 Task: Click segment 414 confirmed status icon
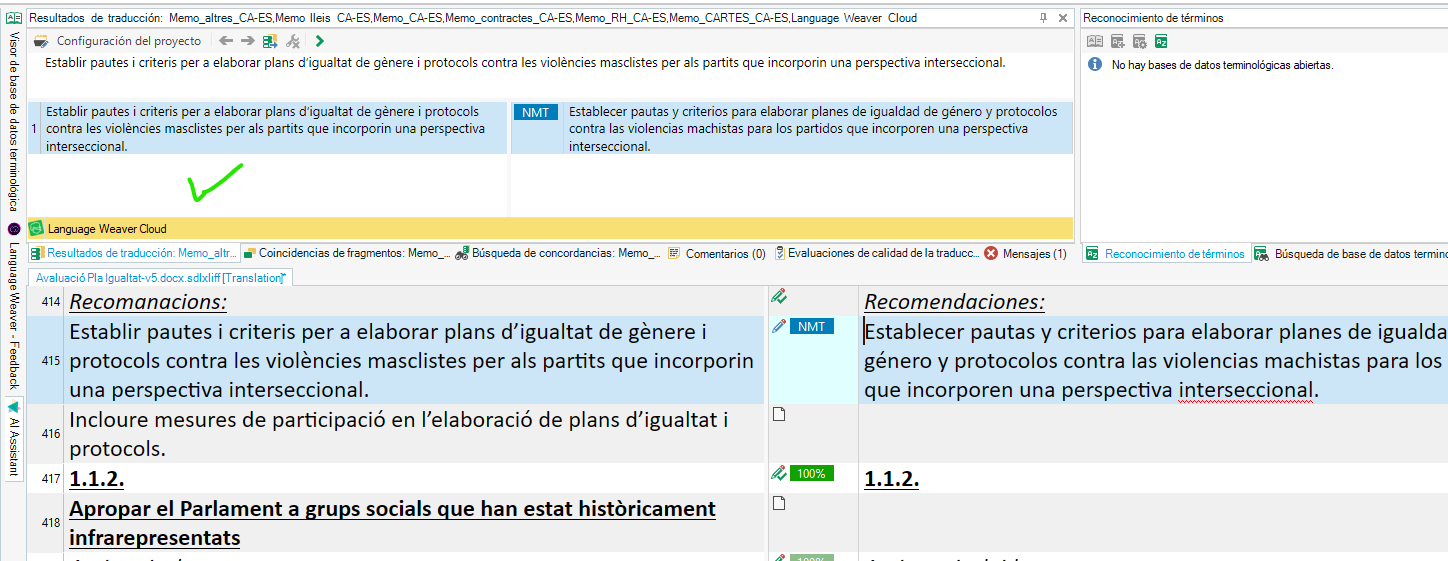click(x=779, y=296)
